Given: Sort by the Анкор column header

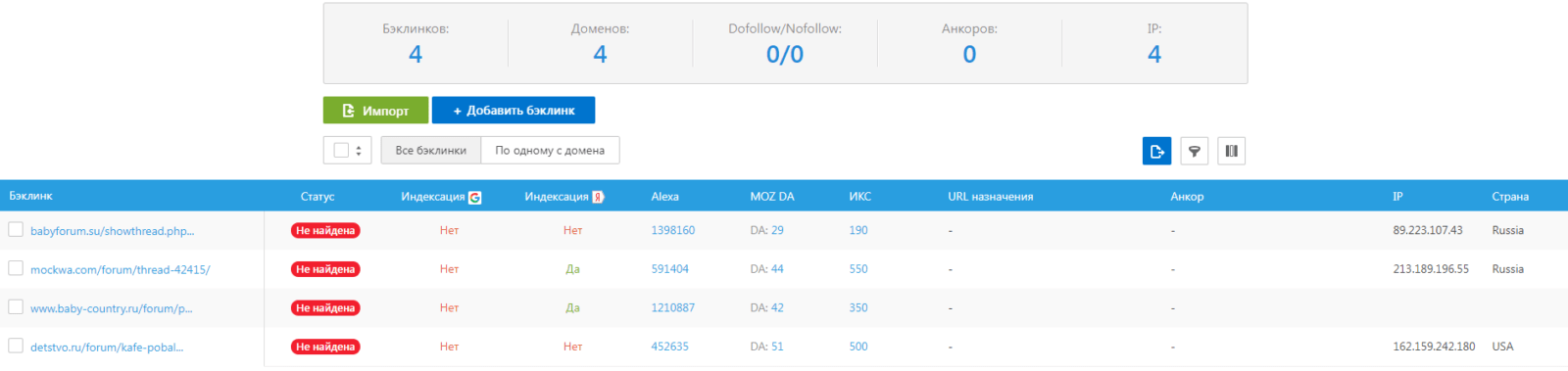Looking at the screenshot, I should click(1187, 197).
